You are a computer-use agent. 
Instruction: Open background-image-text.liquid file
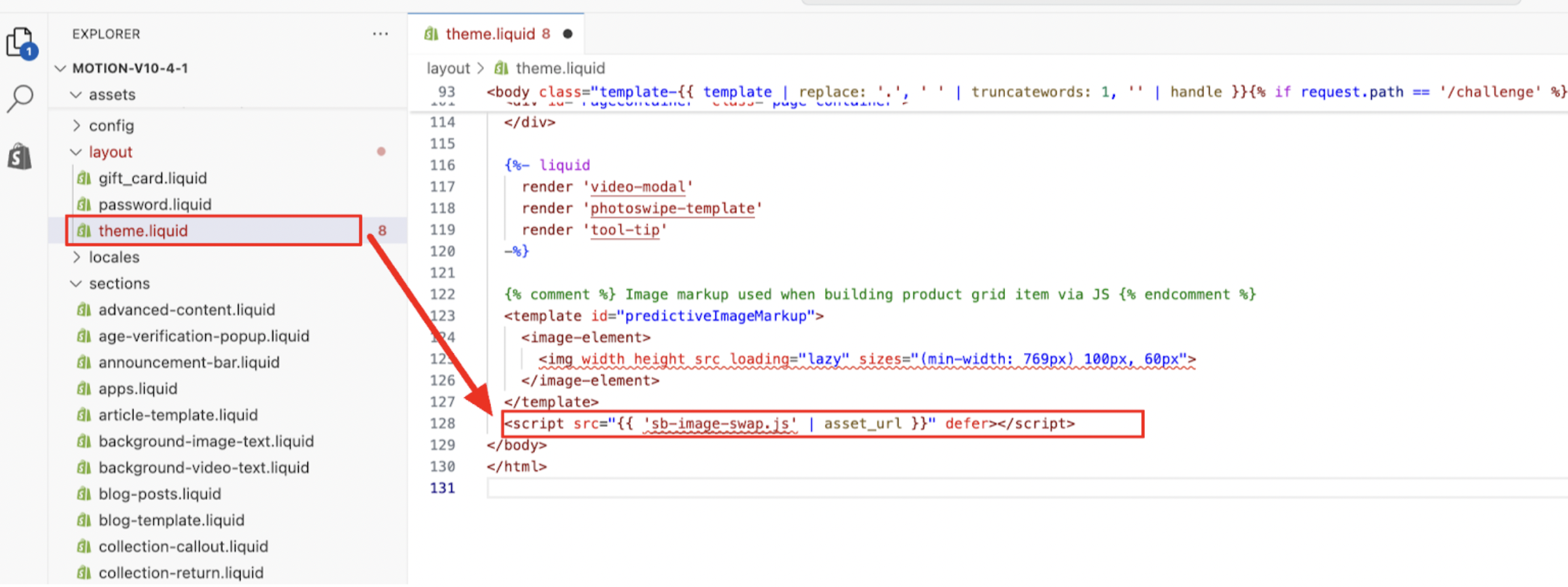206,441
